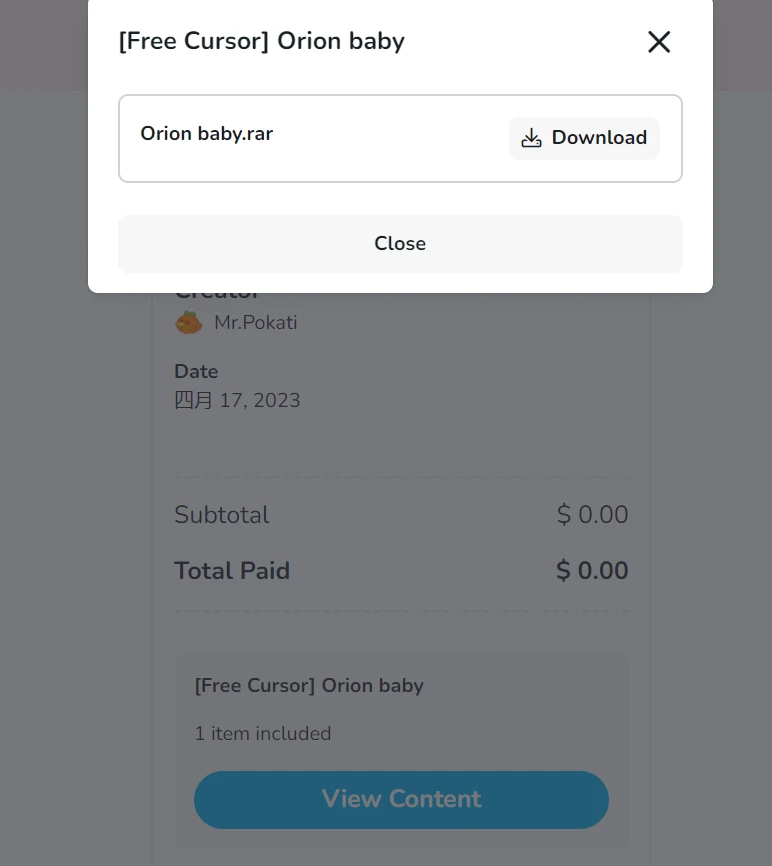Click the partially hidden Creator heading
The image size is (772, 866).
(x=217, y=295)
